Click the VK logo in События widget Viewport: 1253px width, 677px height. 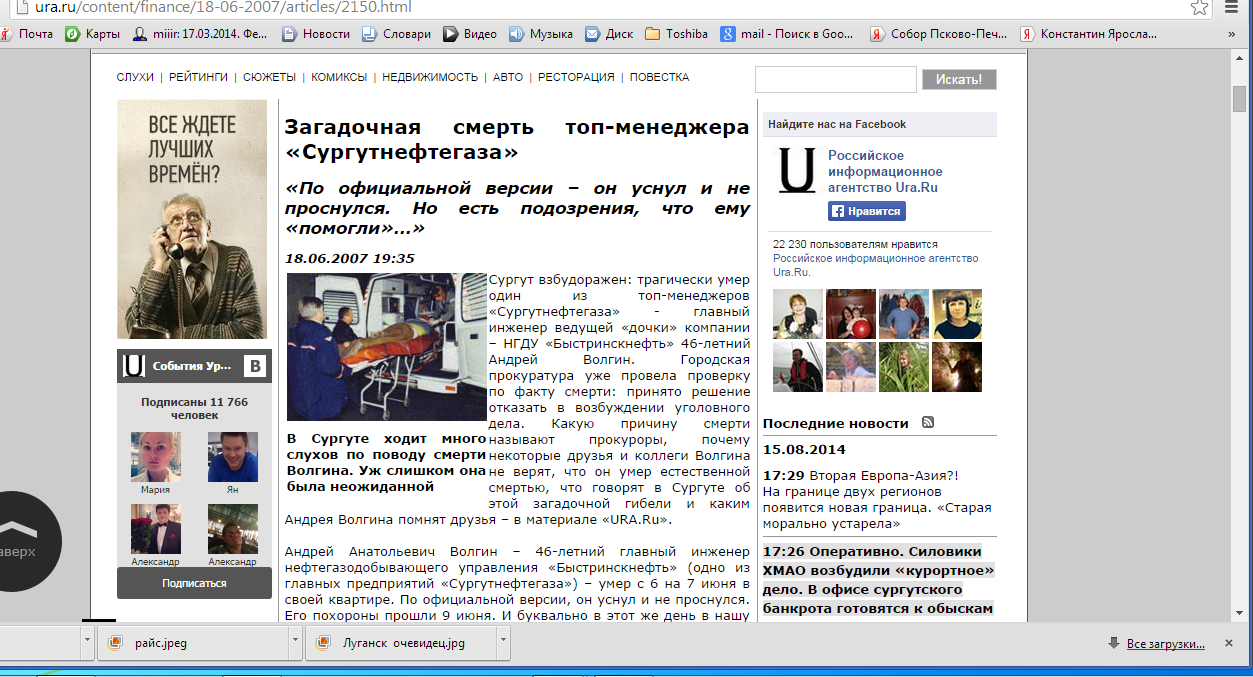pyautogui.click(x=255, y=366)
